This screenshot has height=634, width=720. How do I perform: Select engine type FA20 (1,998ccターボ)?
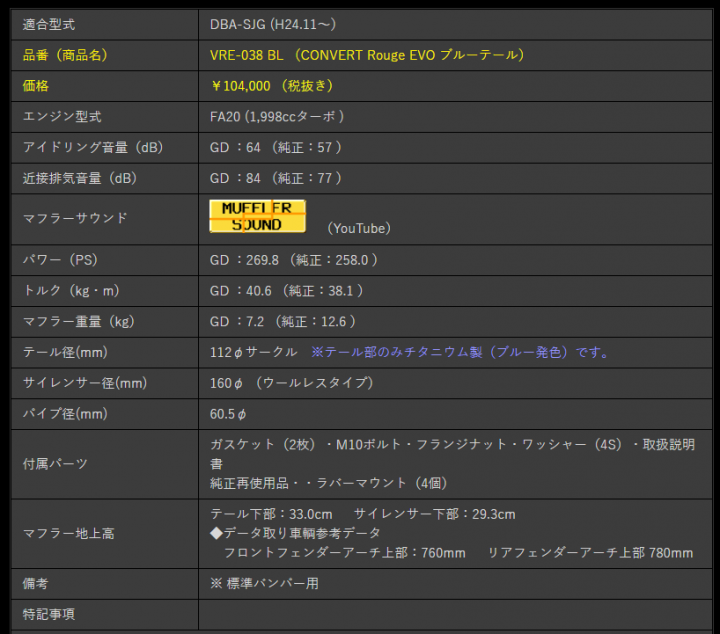tap(277, 117)
